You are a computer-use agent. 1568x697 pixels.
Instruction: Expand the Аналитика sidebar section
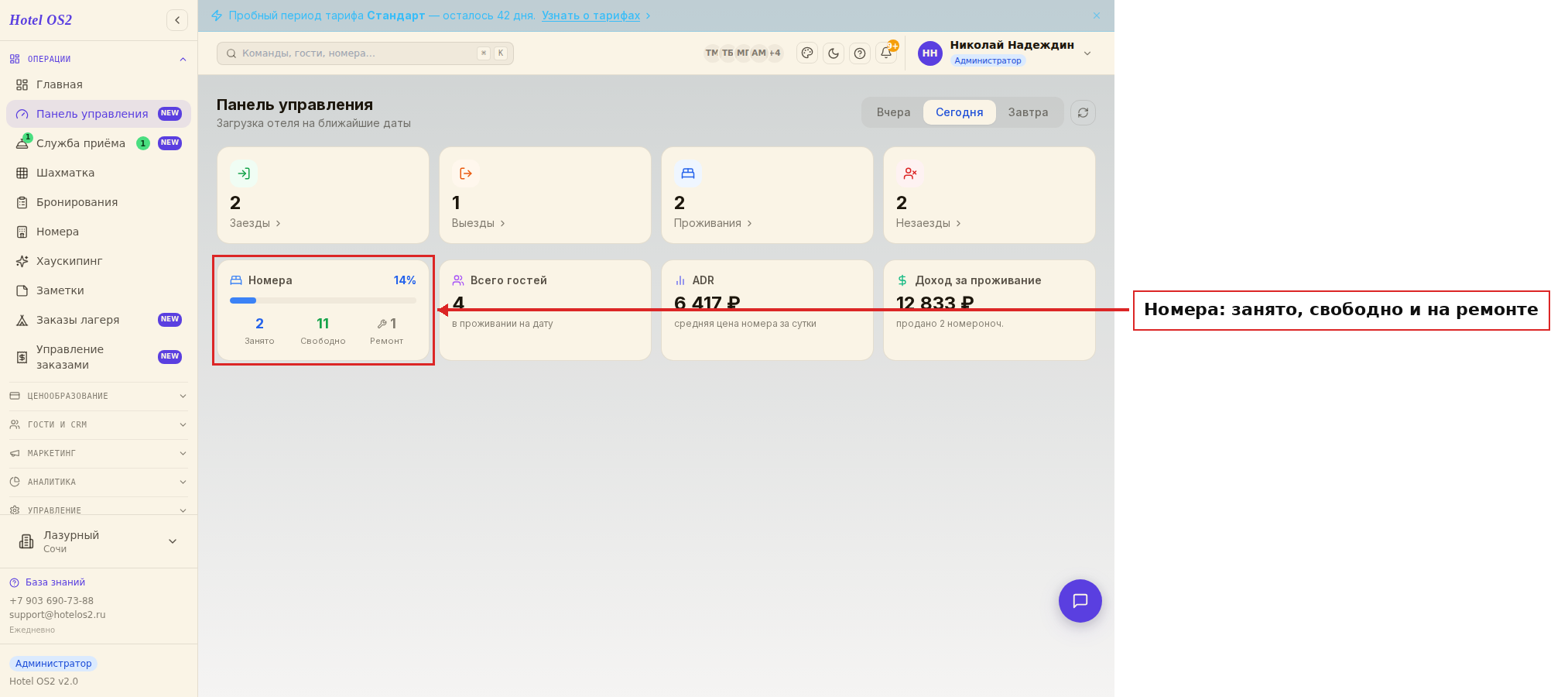[x=98, y=482]
